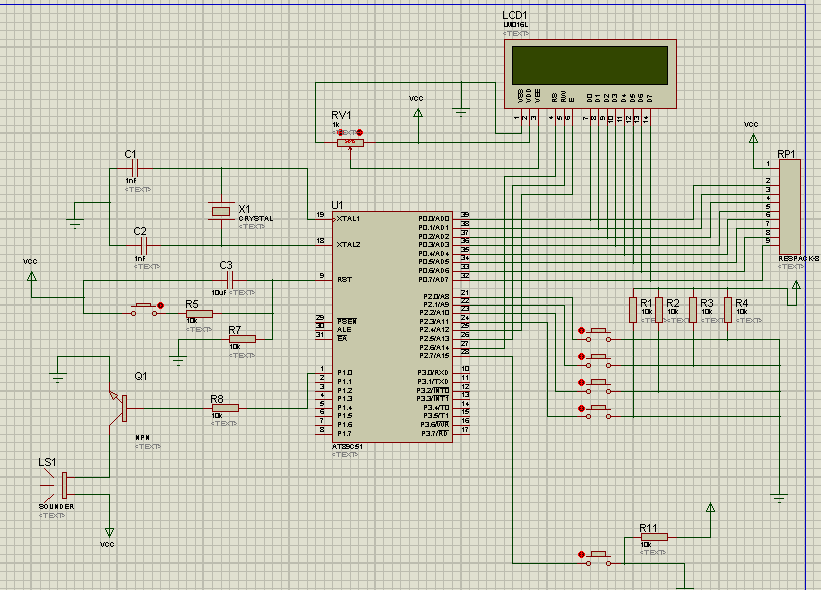Screen dimensions: 821x590
Task: Click the ground symbol left of C1
Action: click(x=75, y=224)
